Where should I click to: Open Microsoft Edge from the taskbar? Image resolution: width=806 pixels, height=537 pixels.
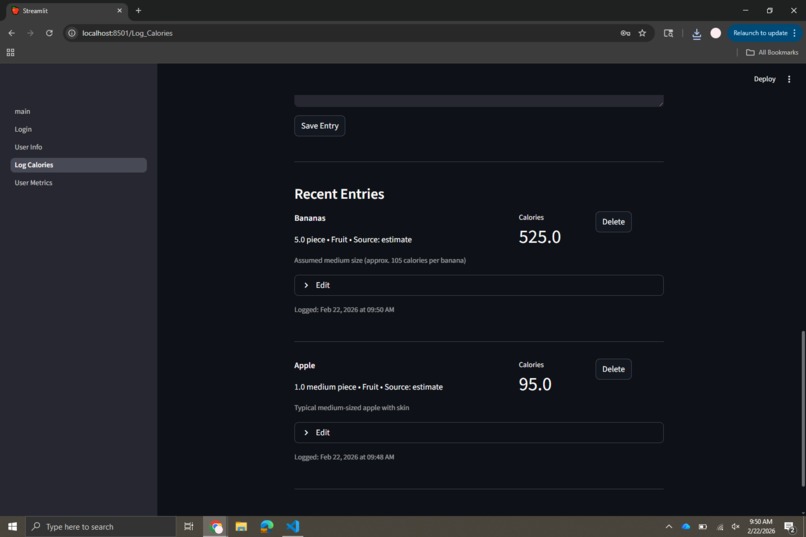(x=267, y=526)
